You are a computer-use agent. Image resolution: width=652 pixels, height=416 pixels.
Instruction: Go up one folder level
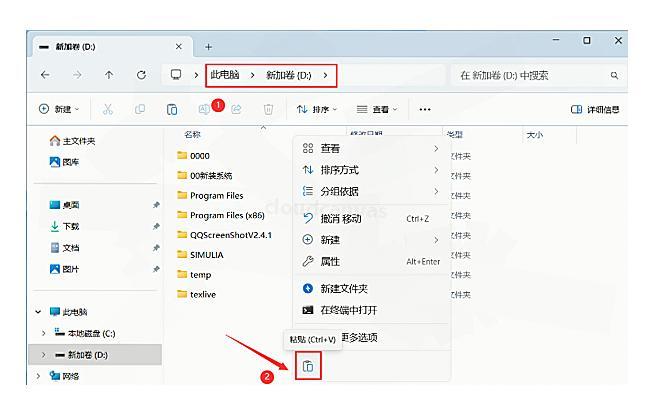click(109, 75)
